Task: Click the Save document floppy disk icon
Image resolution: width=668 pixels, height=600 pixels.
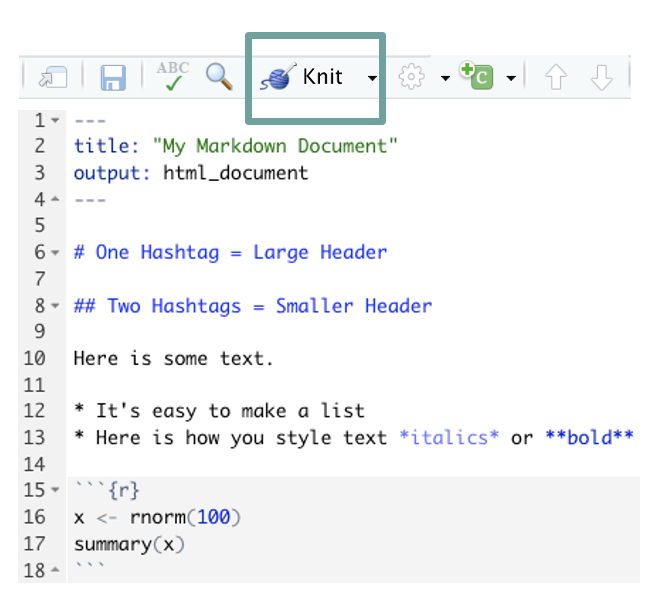Action: 112,78
